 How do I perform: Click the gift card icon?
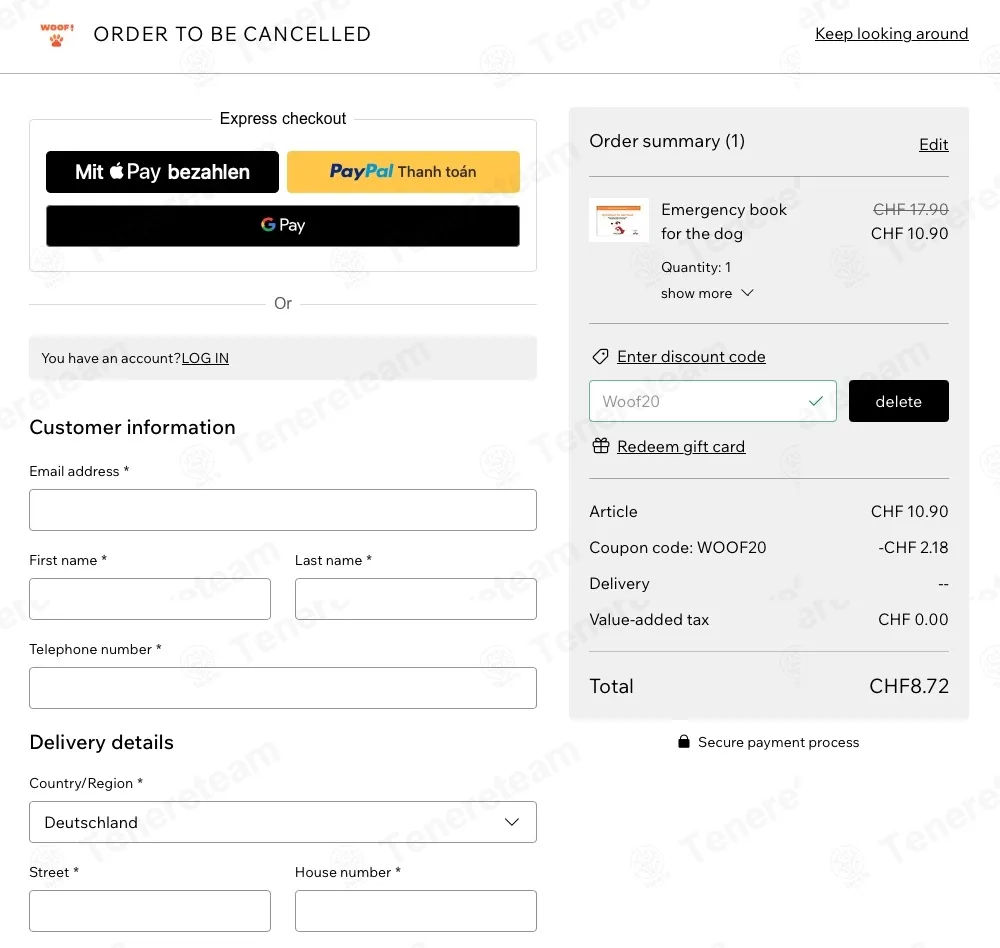[x=600, y=446]
